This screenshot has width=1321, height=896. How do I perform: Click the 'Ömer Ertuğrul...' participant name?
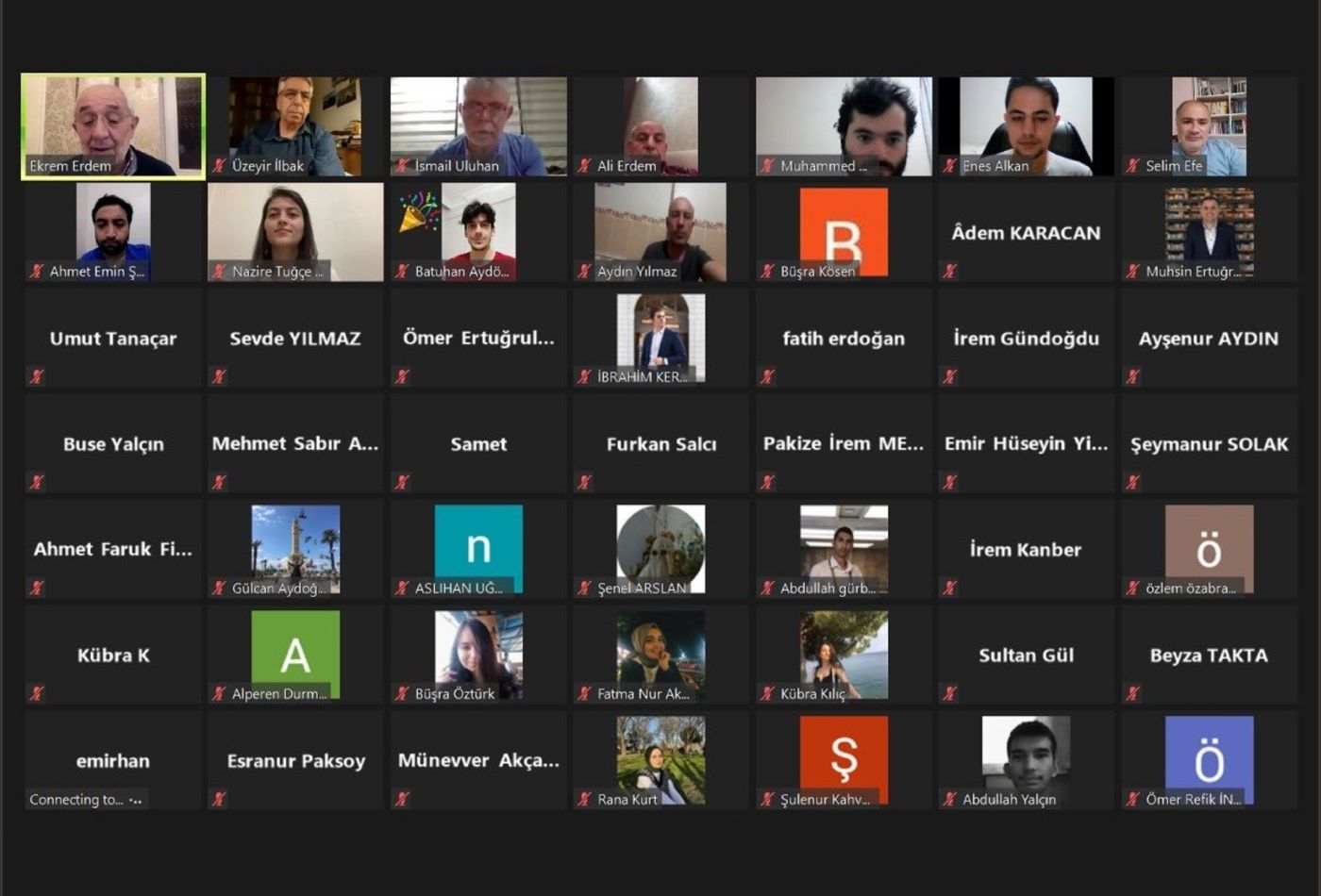click(478, 338)
